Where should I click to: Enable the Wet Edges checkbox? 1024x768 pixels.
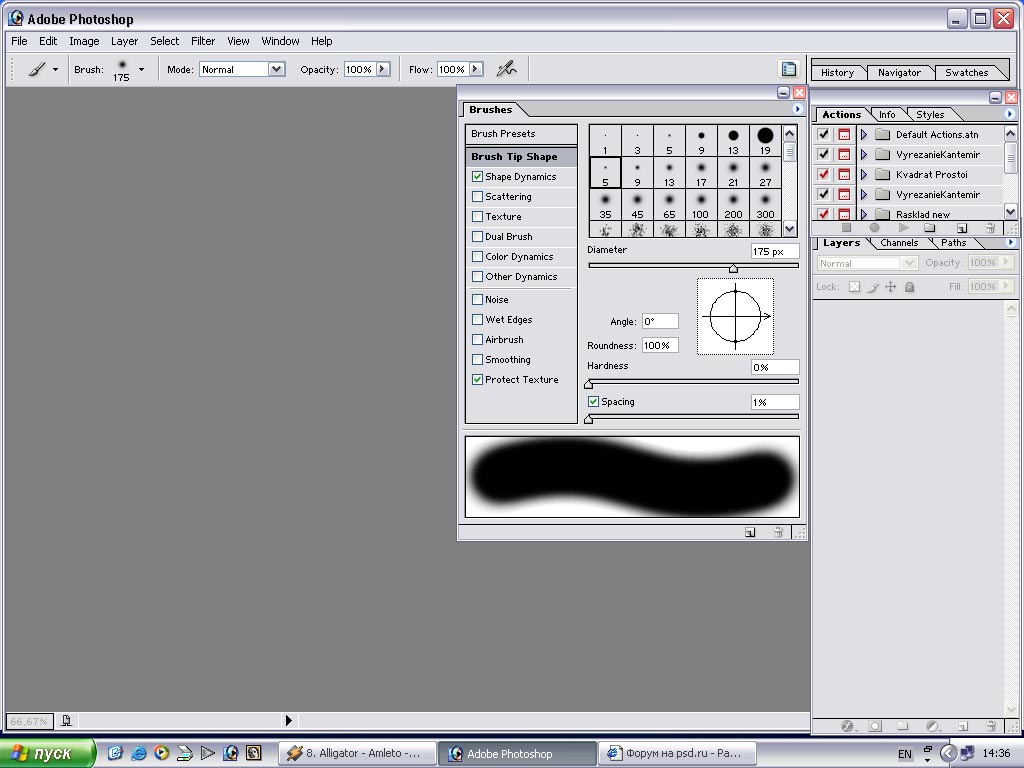point(477,319)
